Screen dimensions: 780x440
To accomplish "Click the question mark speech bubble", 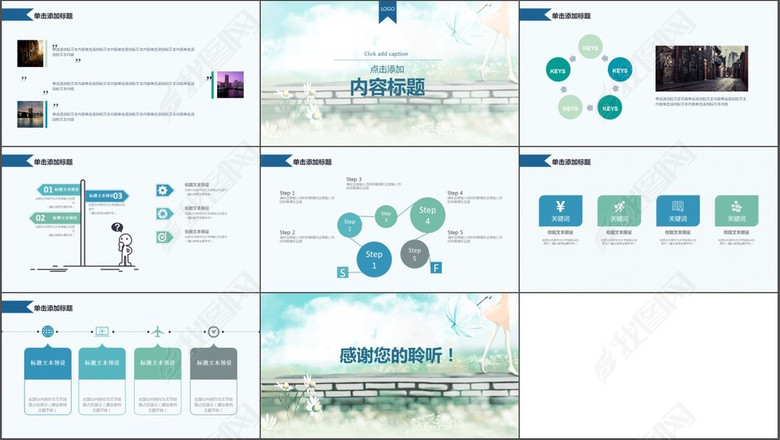I will [x=117, y=228].
